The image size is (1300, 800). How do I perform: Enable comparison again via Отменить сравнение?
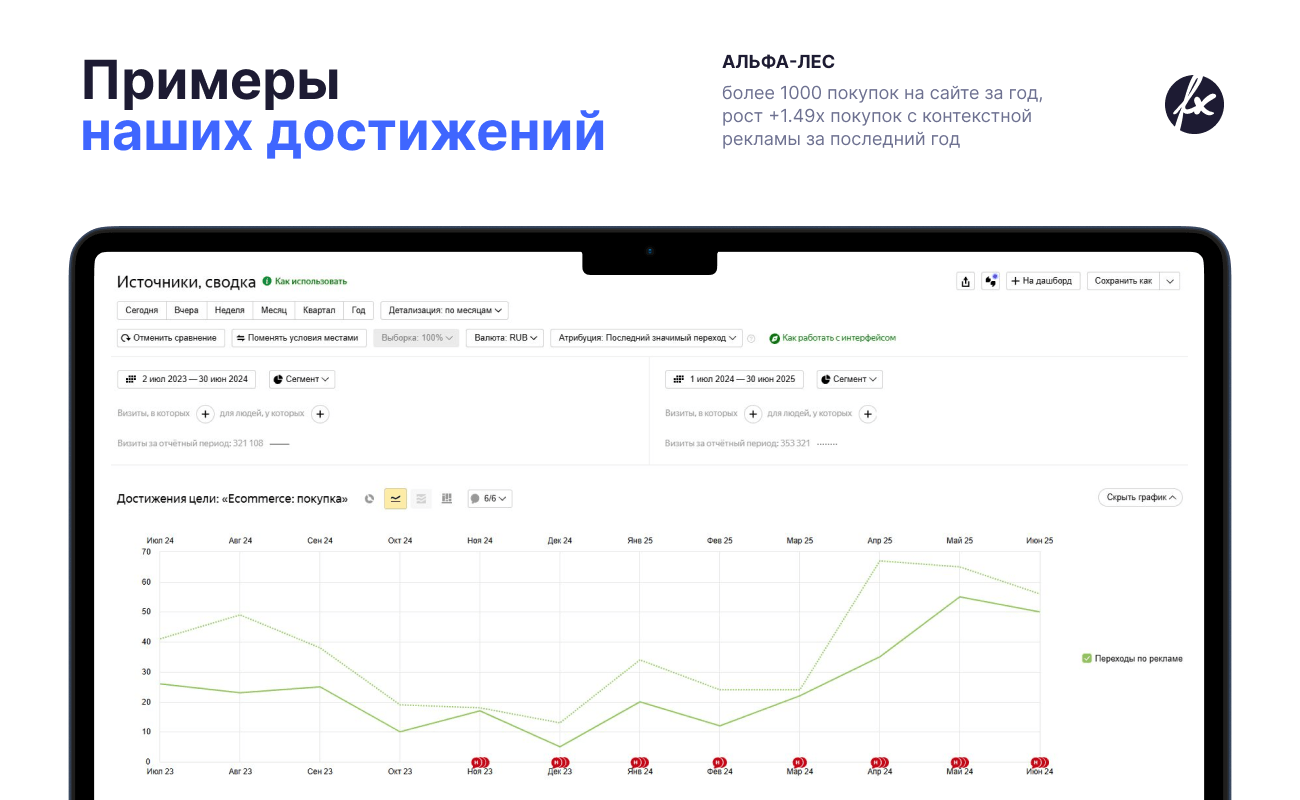pyautogui.click(x=172, y=337)
